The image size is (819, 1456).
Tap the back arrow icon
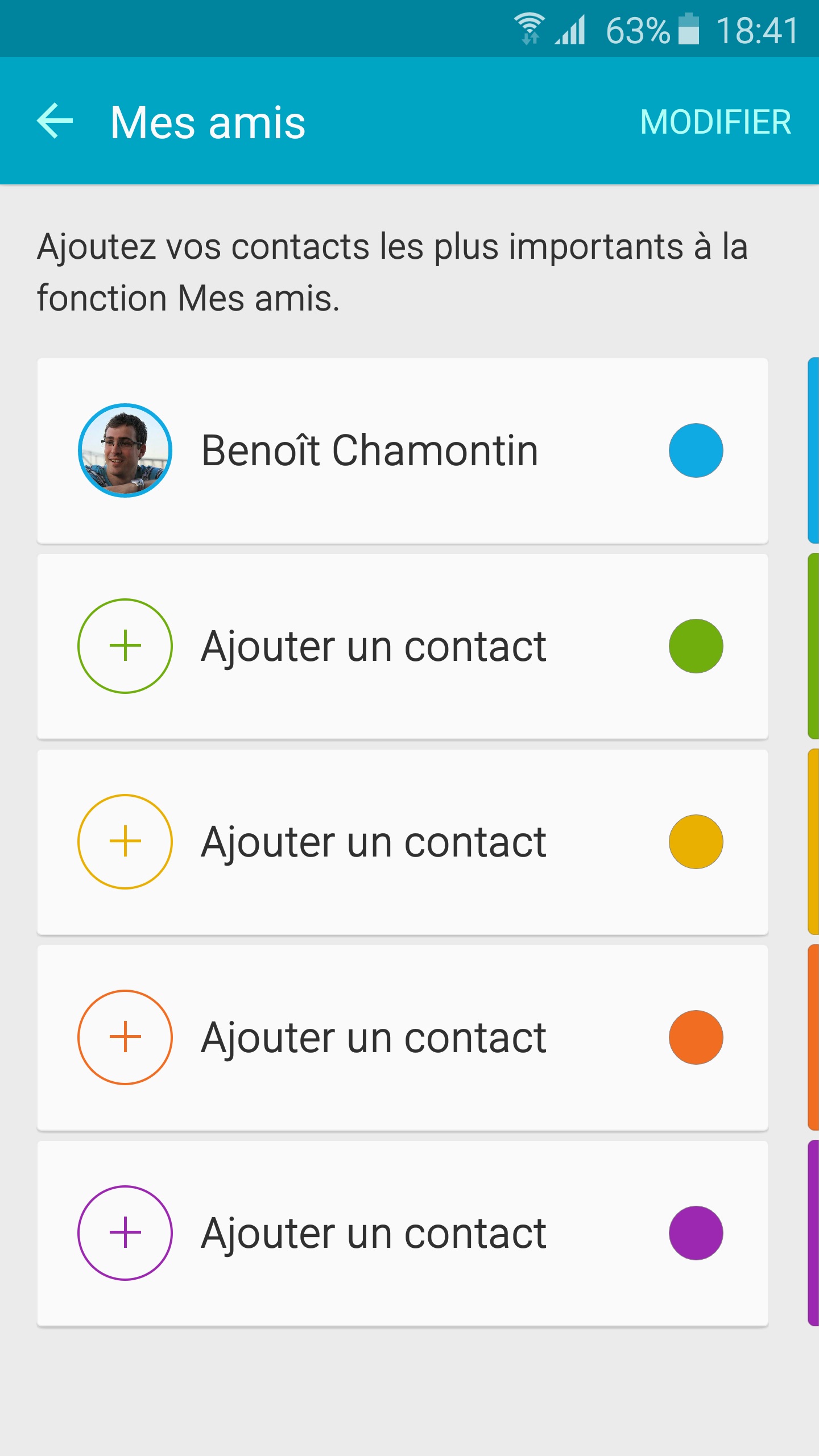tap(55, 121)
